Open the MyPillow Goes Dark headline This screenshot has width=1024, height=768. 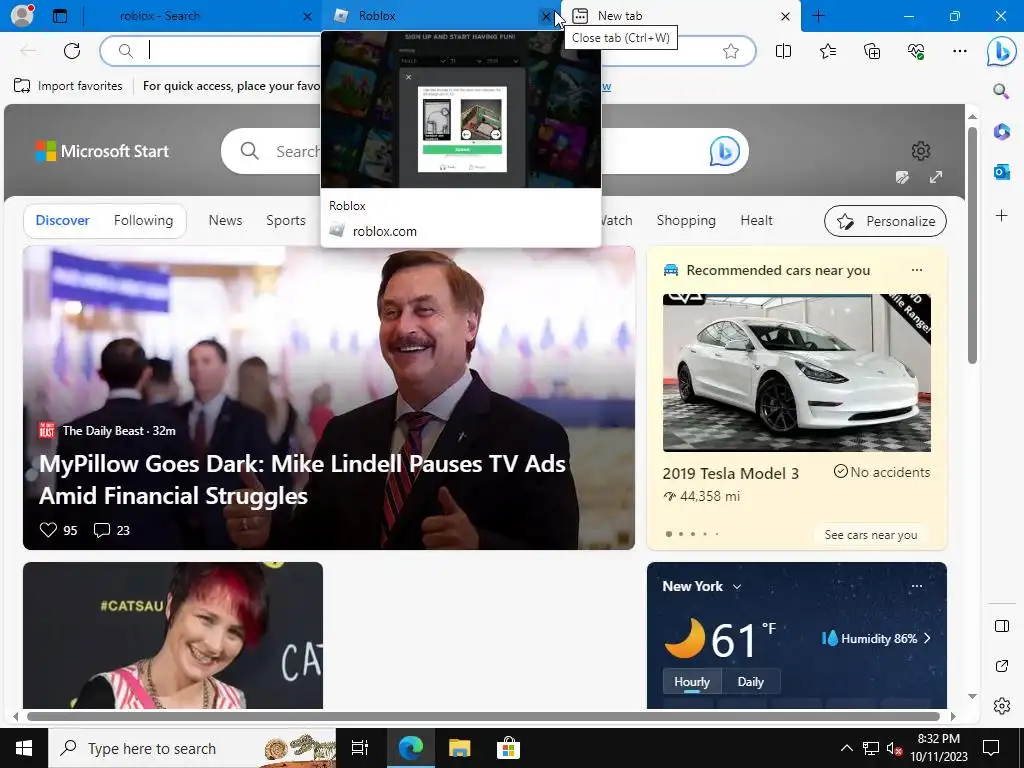pyautogui.click(x=302, y=479)
